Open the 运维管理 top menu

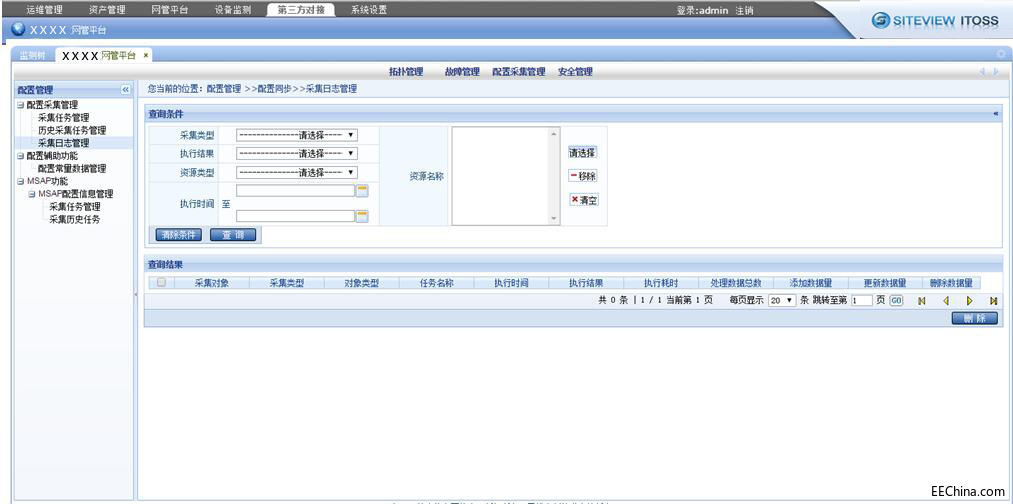click(44, 10)
